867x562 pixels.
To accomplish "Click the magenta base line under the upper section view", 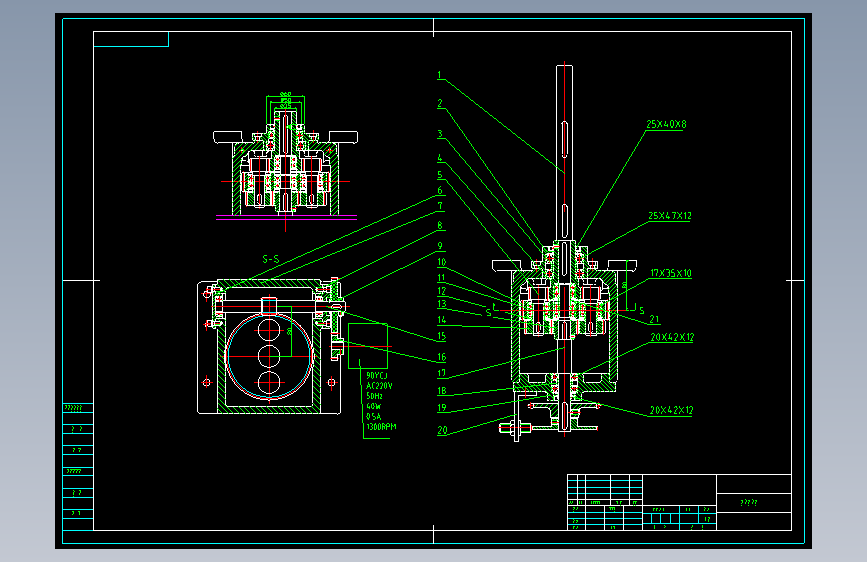I will point(286,216).
